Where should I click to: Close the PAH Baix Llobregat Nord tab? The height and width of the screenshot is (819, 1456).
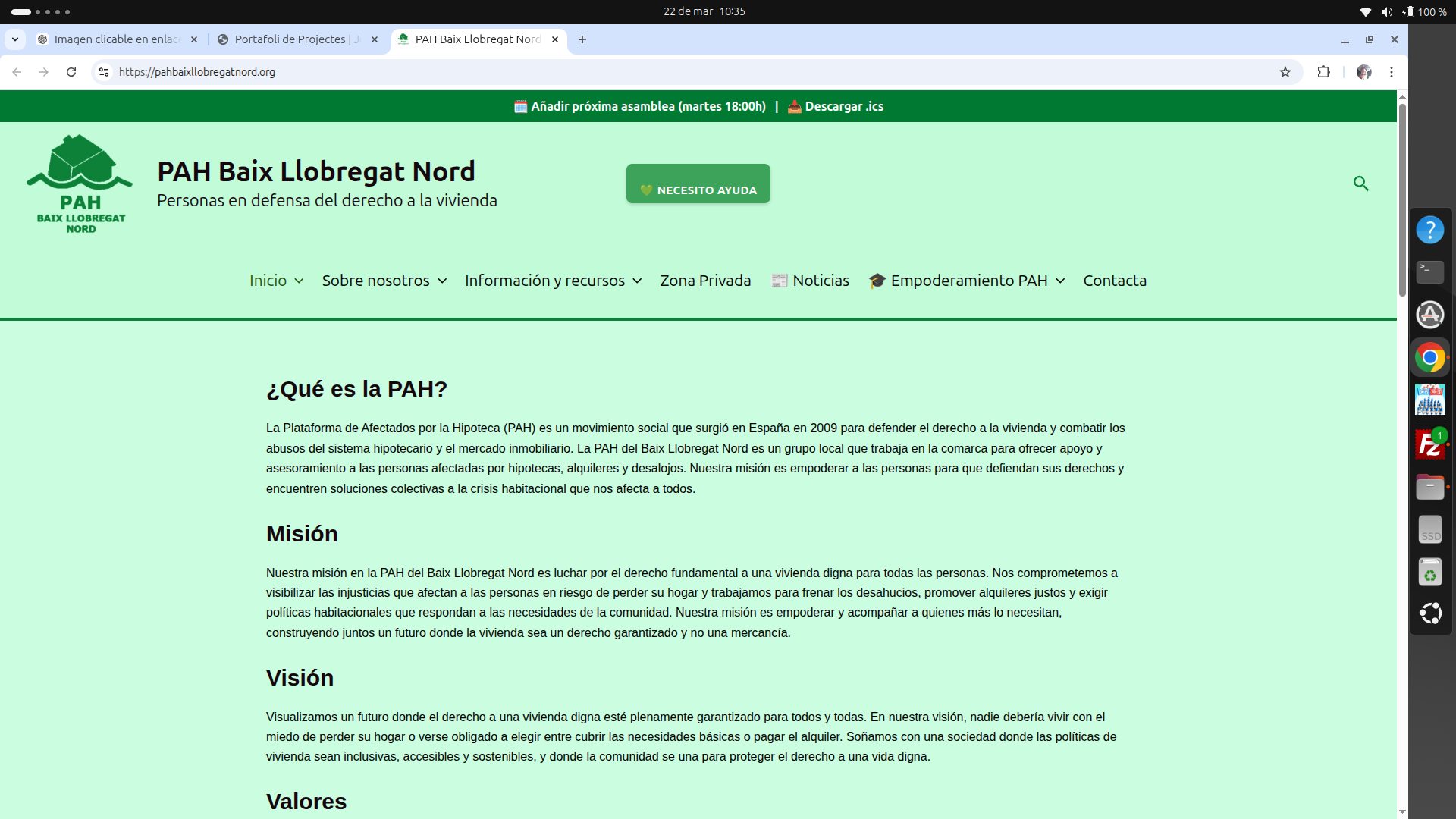(x=555, y=39)
